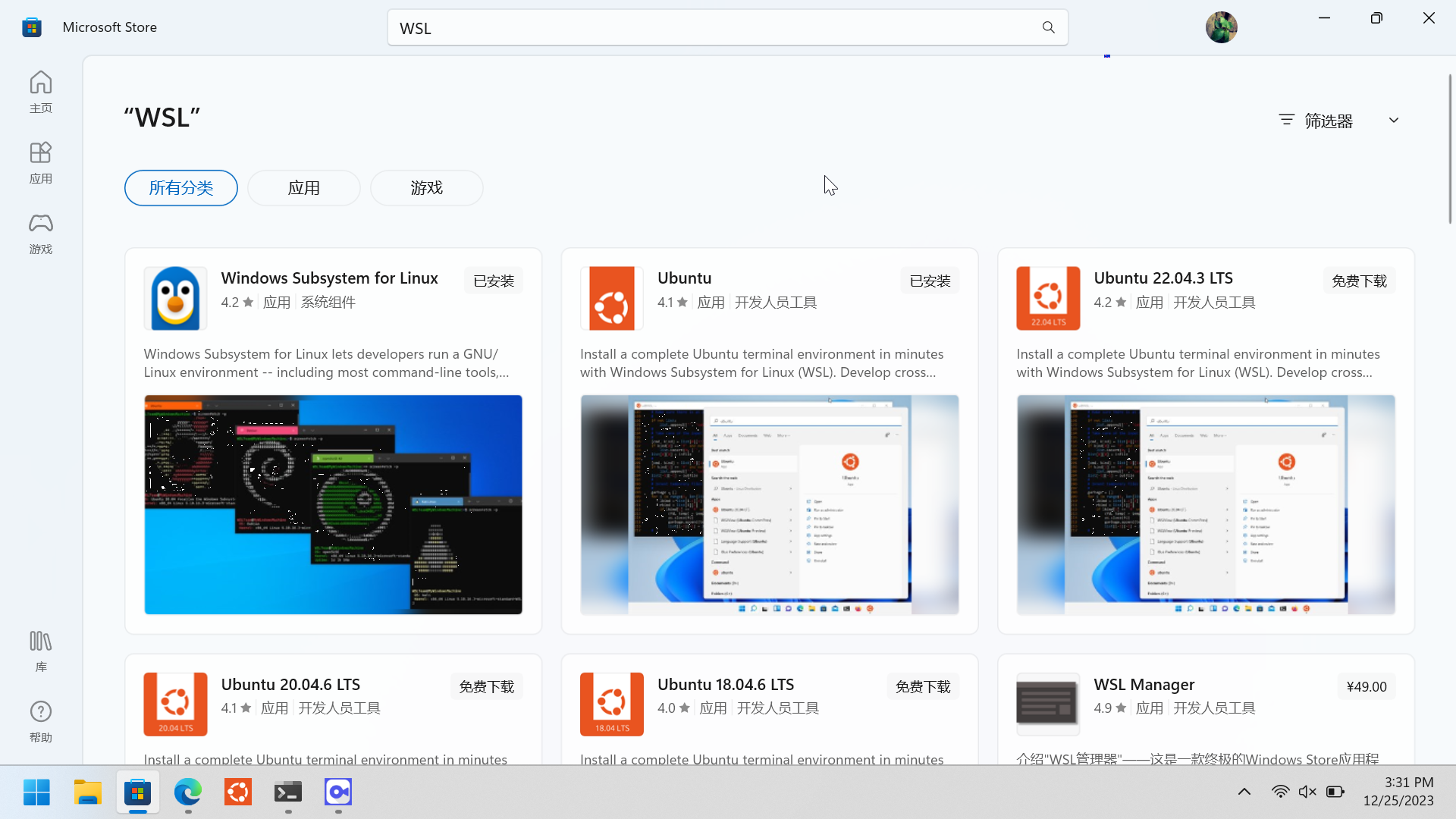Viewport: 1456px width, 819px height.
Task: Click the Ubuntu 22.04.3 LTS logo icon
Action: [1048, 298]
